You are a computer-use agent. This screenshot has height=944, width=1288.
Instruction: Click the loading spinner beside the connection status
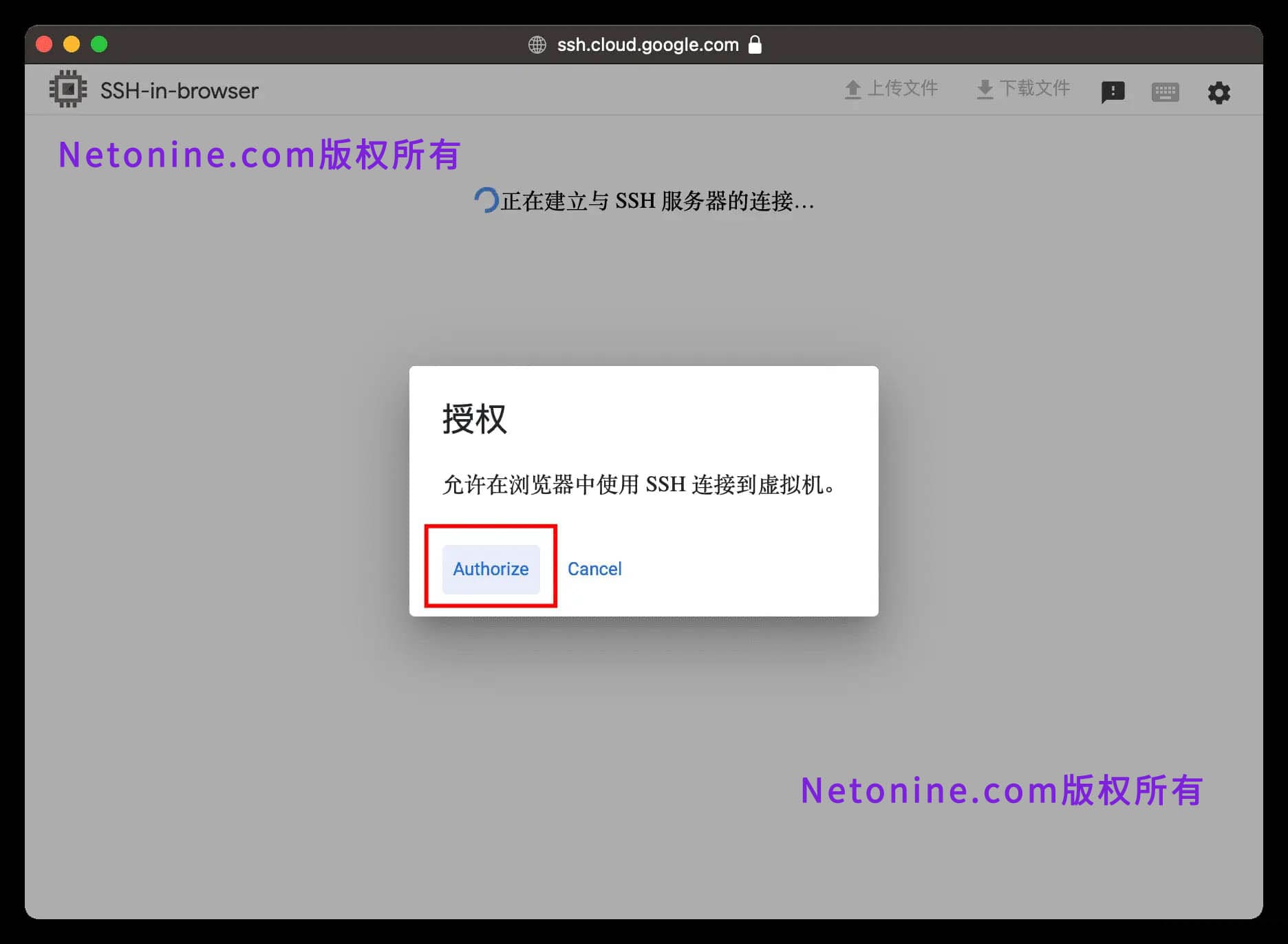tap(486, 200)
